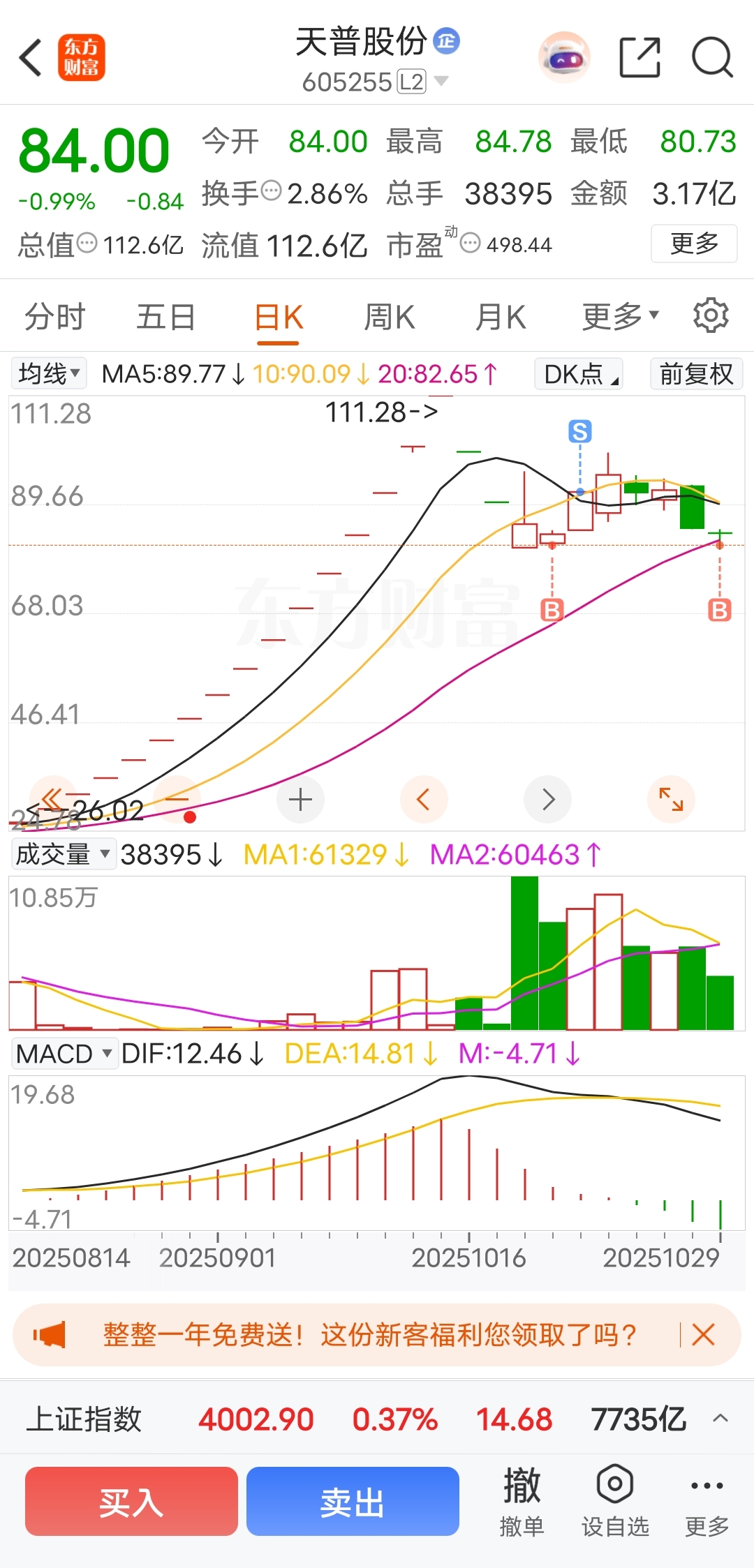Tap the info icon beside 换手
754x1568 pixels.
(x=271, y=190)
